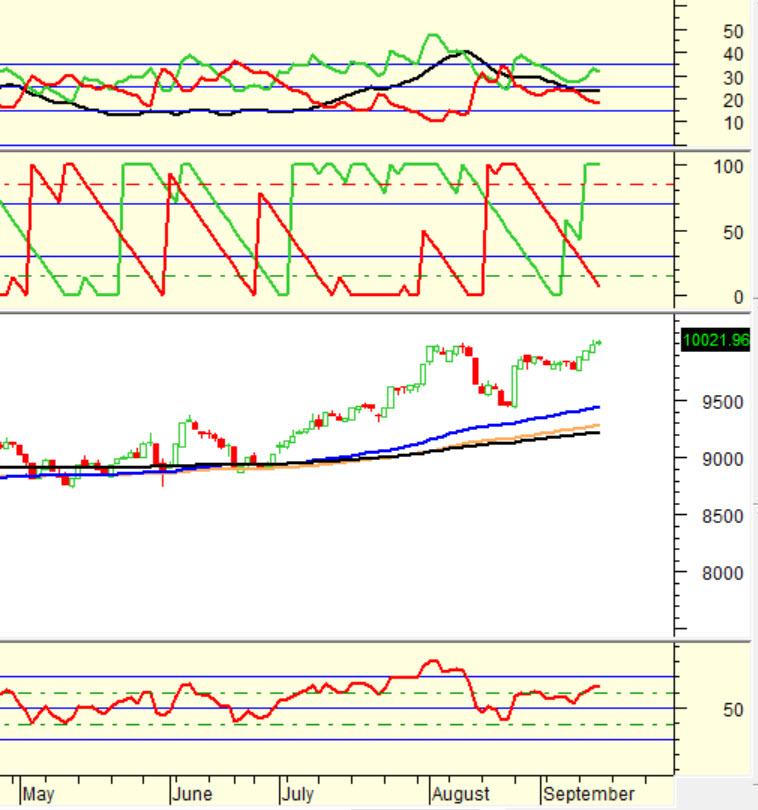Click the 9000 price axis value
Screen dimensions: 758x810
pyautogui.click(x=722, y=459)
